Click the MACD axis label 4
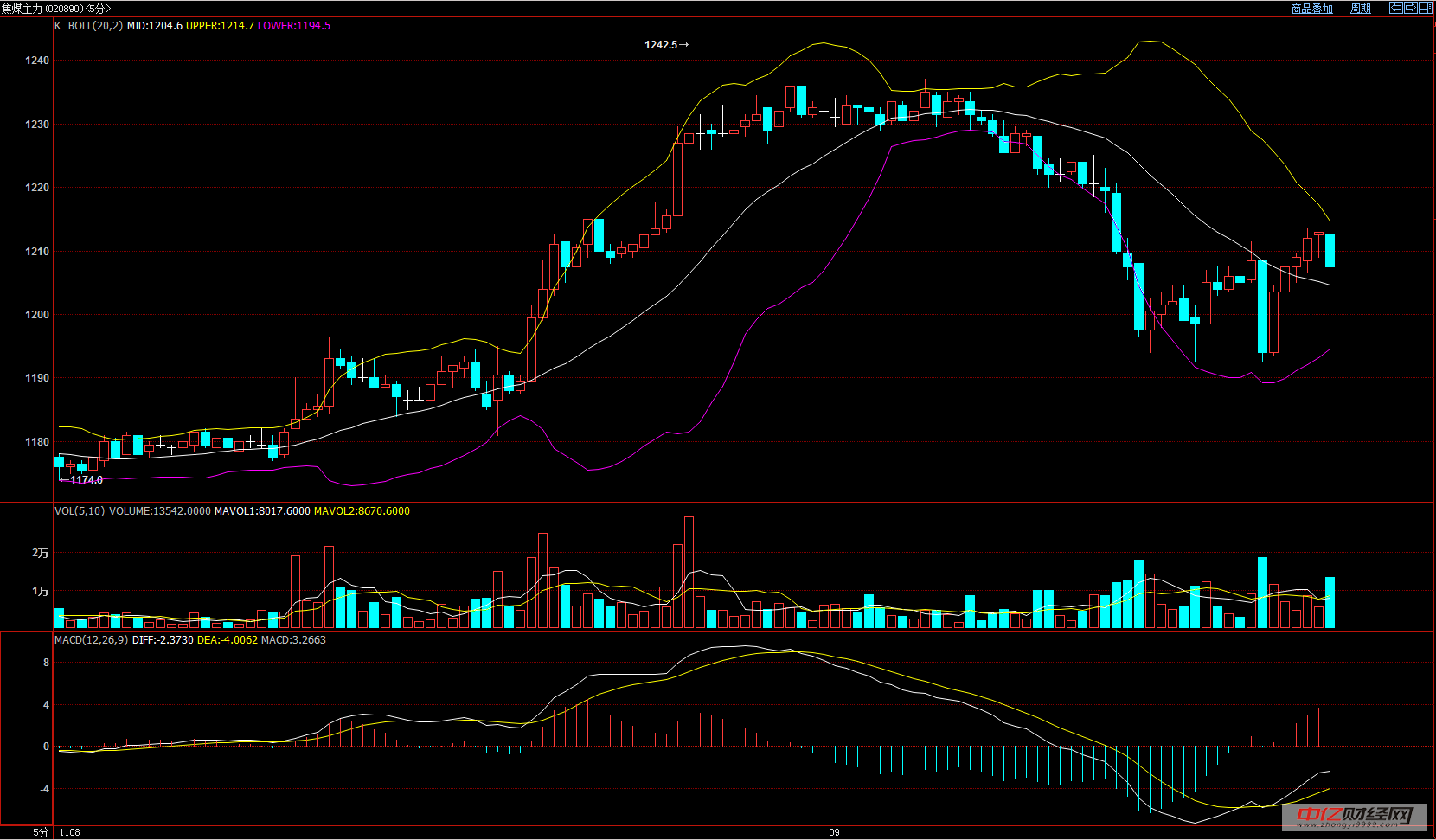The width and height of the screenshot is (1436, 840). coord(47,705)
